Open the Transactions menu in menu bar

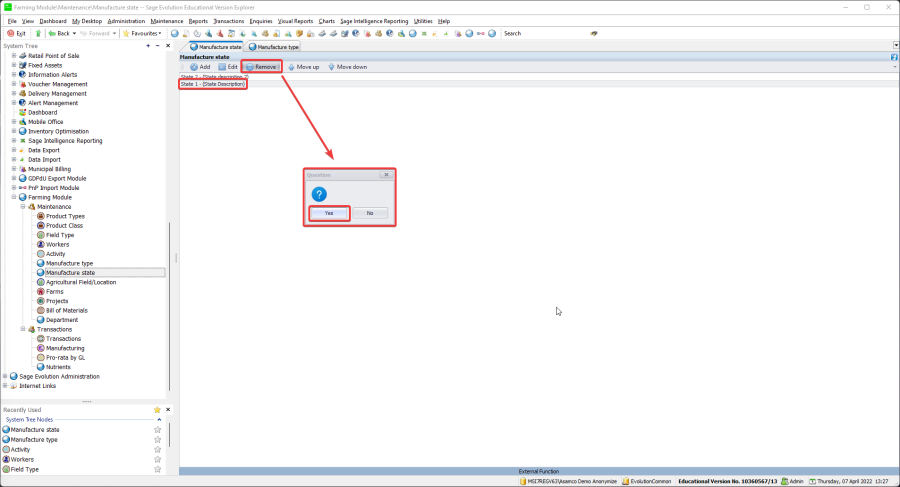pos(229,20)
